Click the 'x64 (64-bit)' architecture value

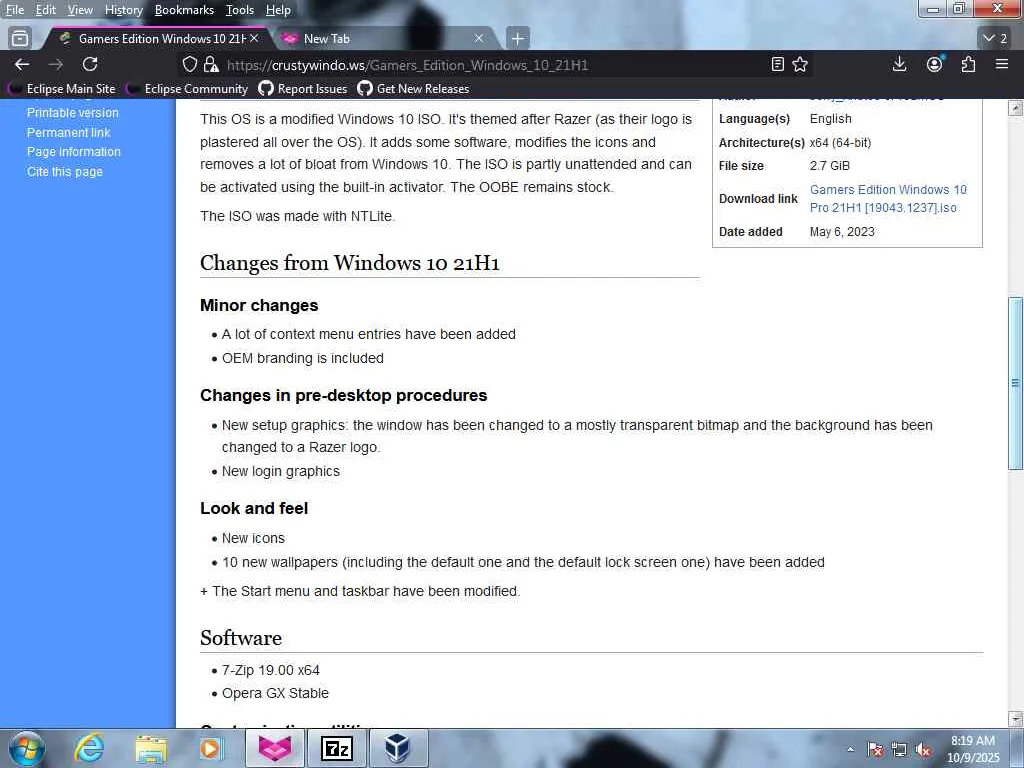click(840, 142)
